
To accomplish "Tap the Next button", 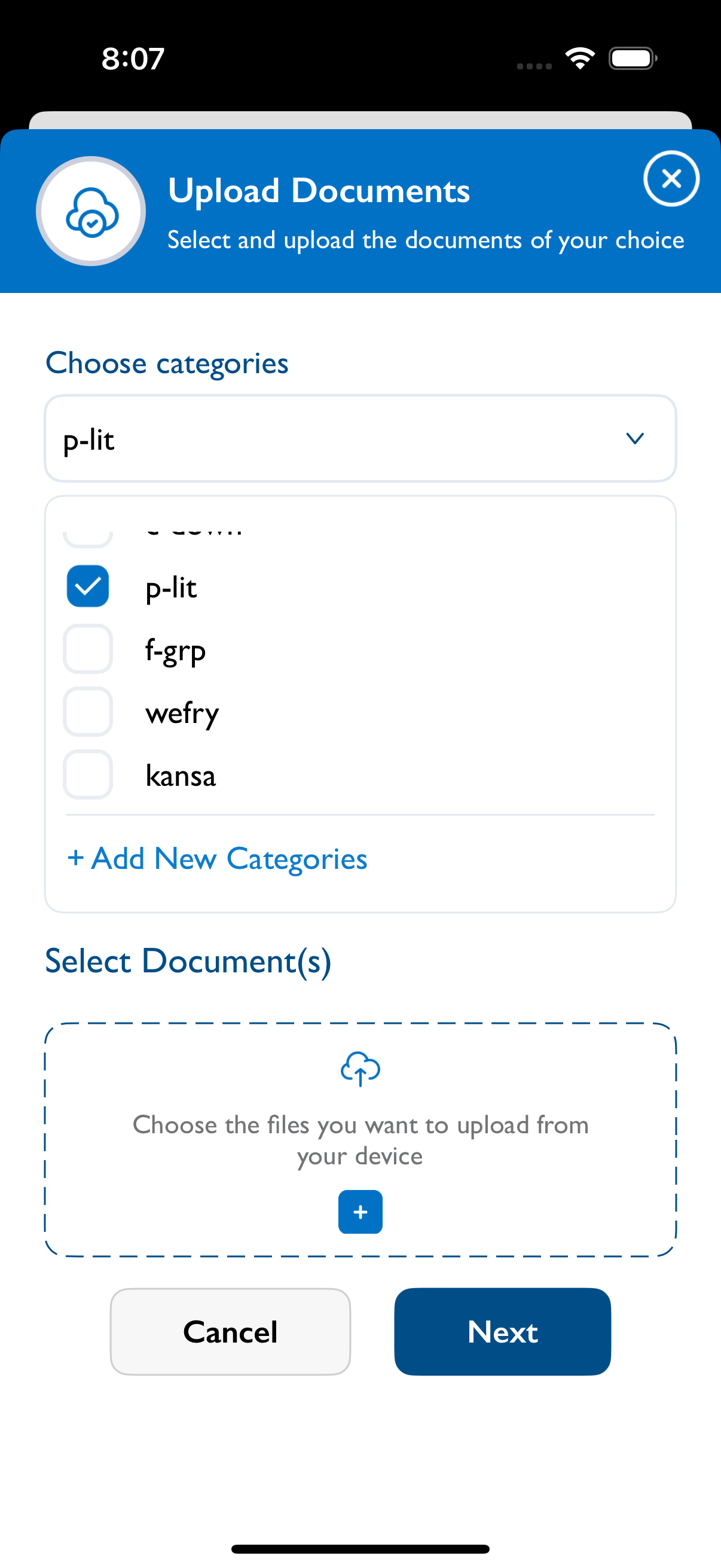I will (x=503, y=1331).
